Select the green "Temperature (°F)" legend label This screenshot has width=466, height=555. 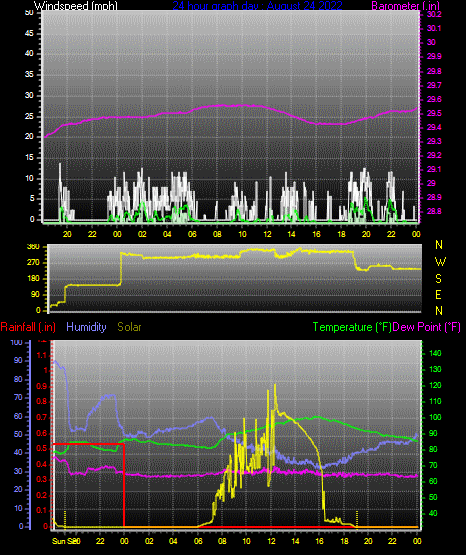click(352, 327)
